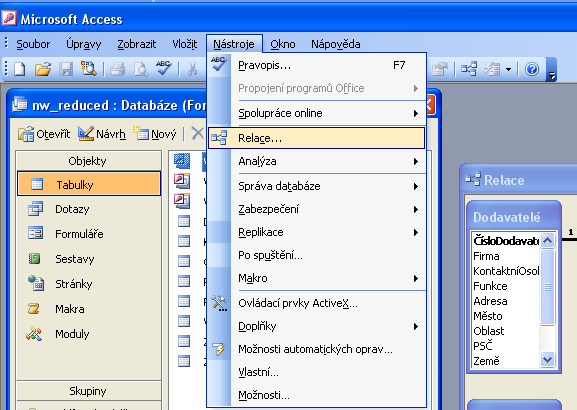Viewport: 577px width, 410px height.
Task: Select Funkce field in Dodavatelé table
Action: [506, 286]
